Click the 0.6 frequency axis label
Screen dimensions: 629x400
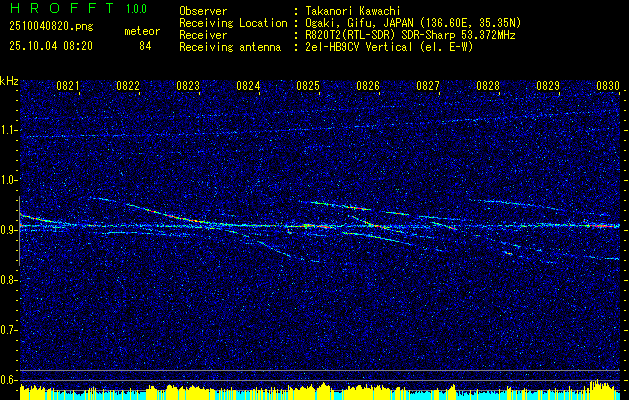click(9, 380)
